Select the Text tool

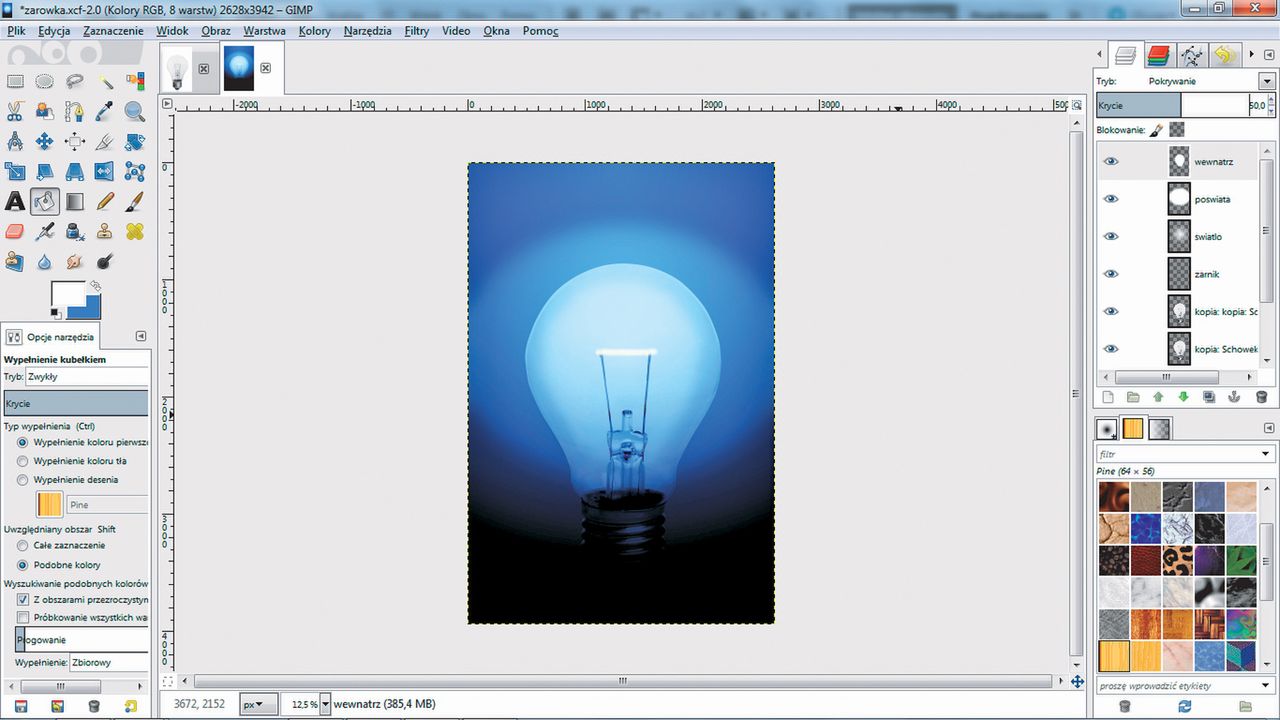pos(15,202)
